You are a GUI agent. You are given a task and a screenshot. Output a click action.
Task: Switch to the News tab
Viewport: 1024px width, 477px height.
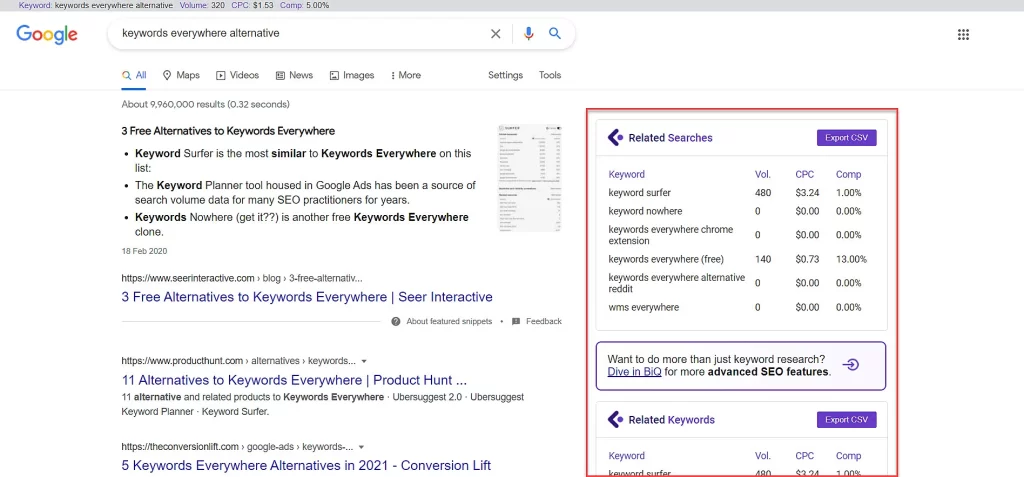[294, 75]
